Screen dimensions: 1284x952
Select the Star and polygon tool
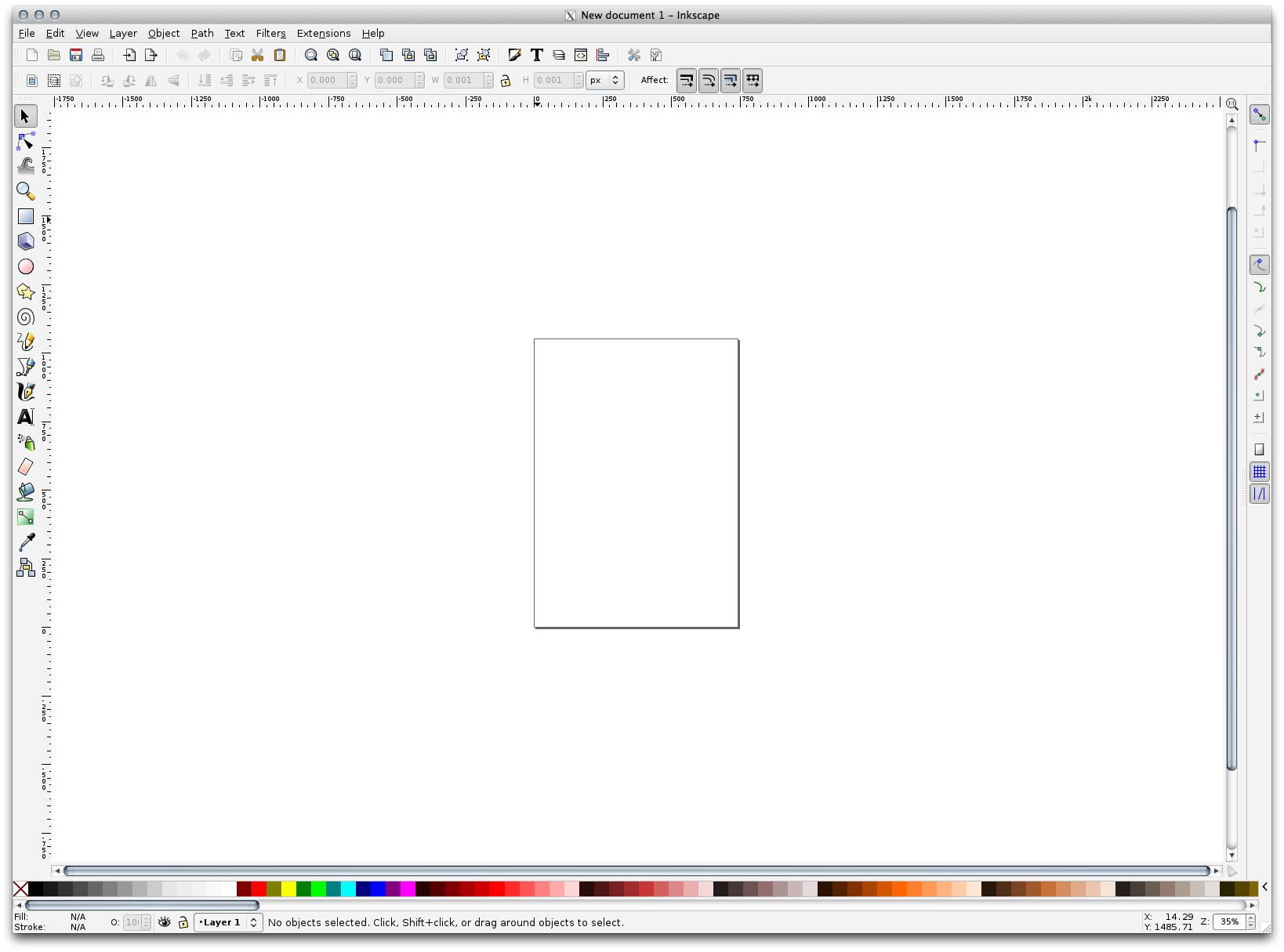(x=26, y=291)
